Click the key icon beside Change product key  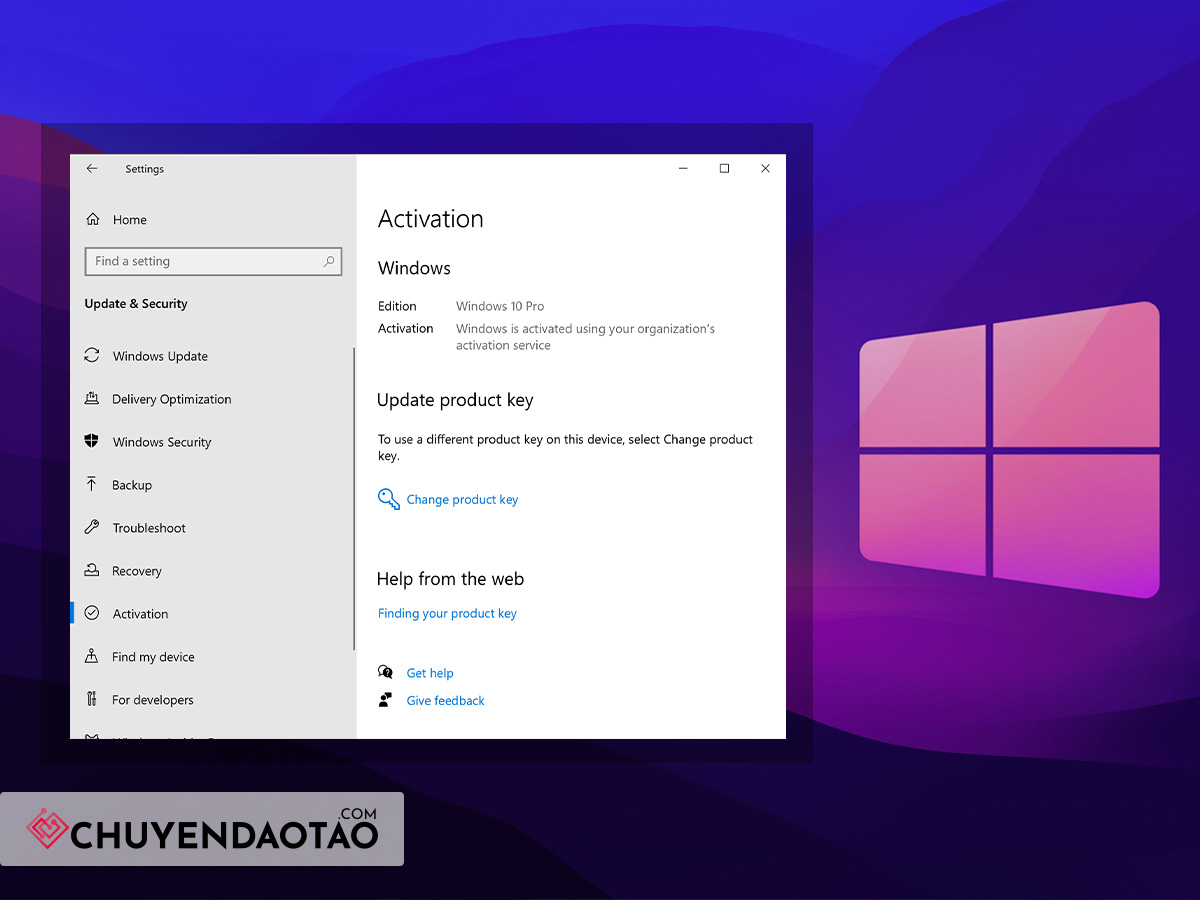388,498
